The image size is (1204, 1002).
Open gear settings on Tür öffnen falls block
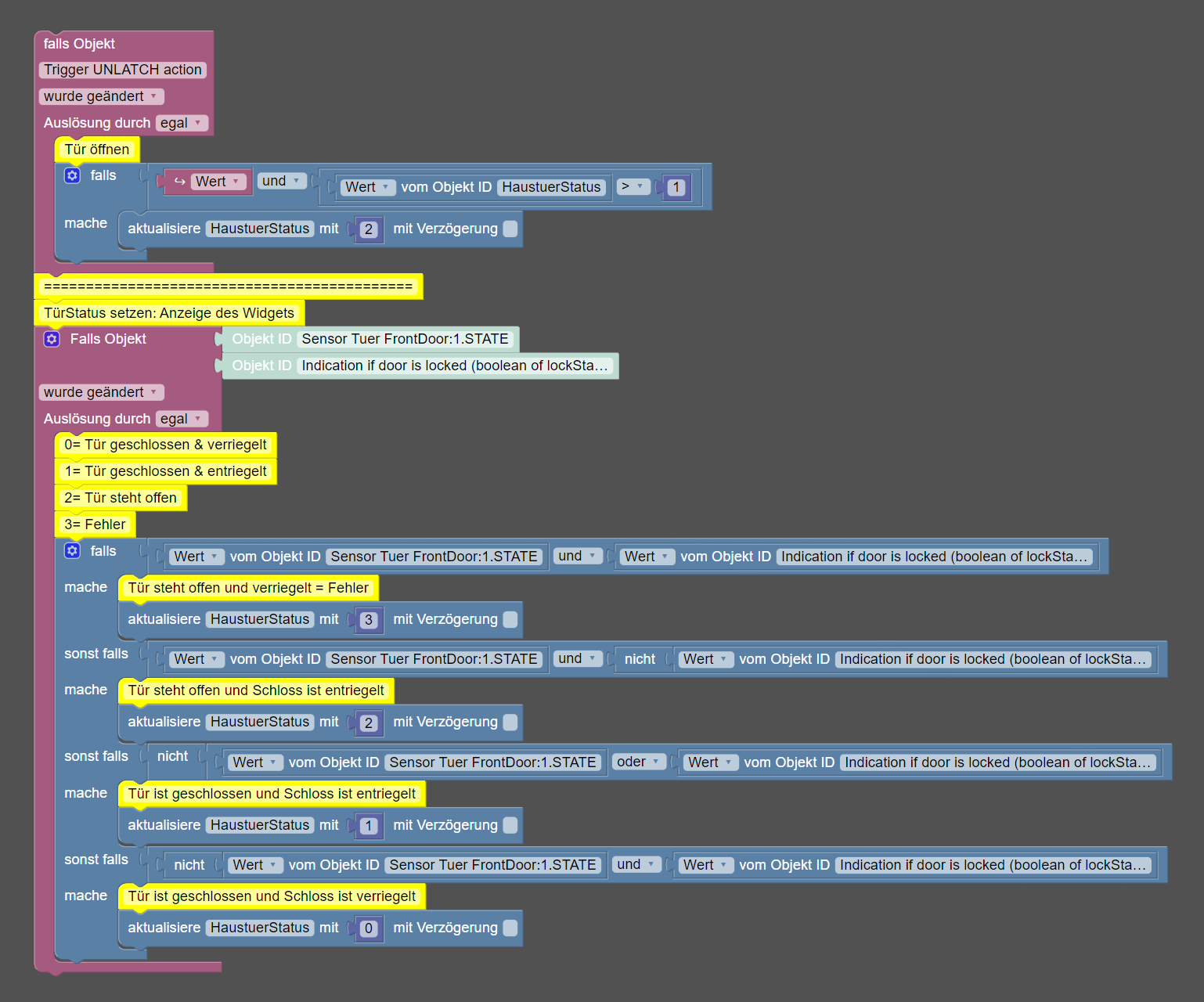[x=72, y=175]
